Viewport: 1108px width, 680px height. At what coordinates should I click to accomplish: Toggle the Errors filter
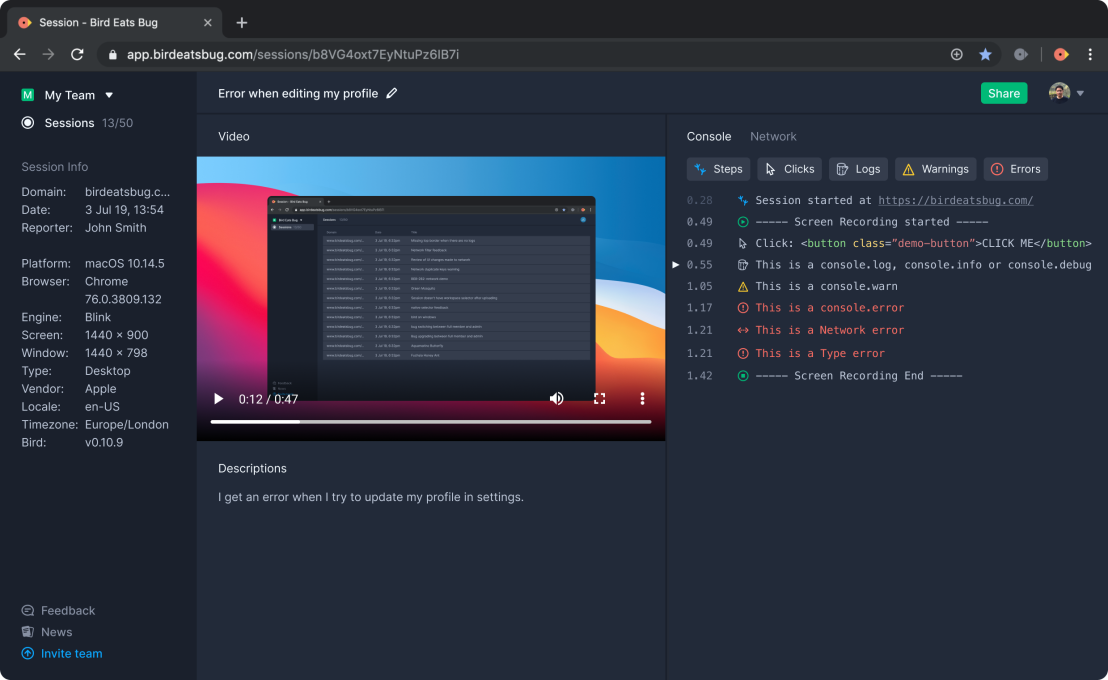1015,169
